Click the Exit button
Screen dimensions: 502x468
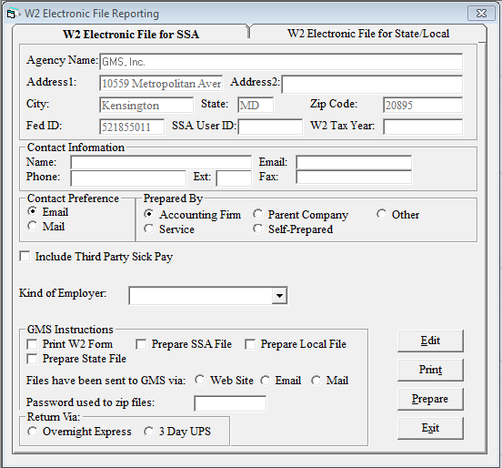point(430,428)
